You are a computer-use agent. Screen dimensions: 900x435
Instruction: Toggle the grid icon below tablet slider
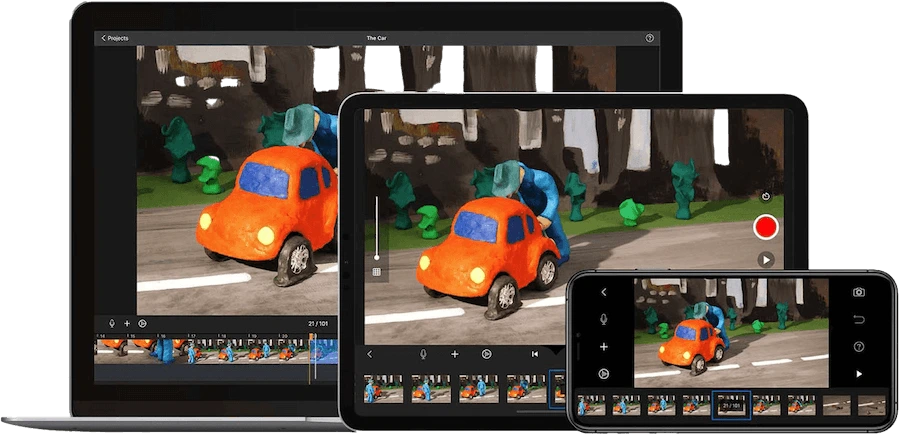coord(377,273)
